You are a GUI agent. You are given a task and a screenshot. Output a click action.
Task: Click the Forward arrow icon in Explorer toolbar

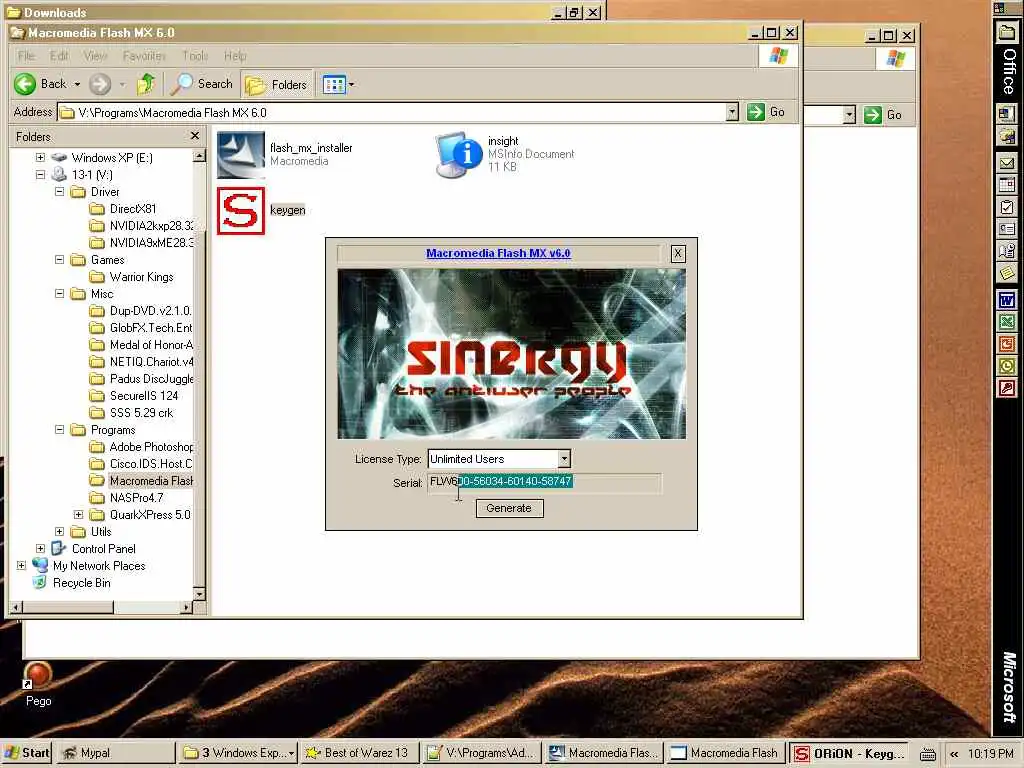pyautogui.click(x=100, y=84)
